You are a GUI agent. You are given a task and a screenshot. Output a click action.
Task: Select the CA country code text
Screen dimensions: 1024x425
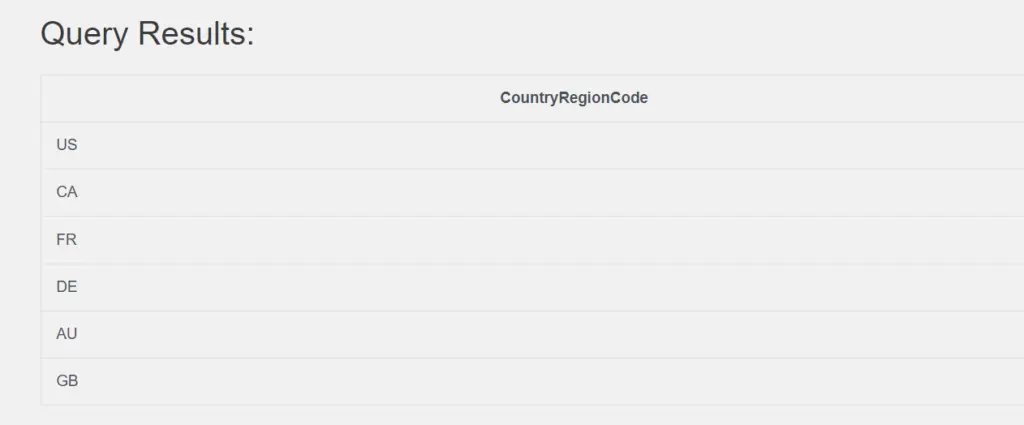coord(67,193)
